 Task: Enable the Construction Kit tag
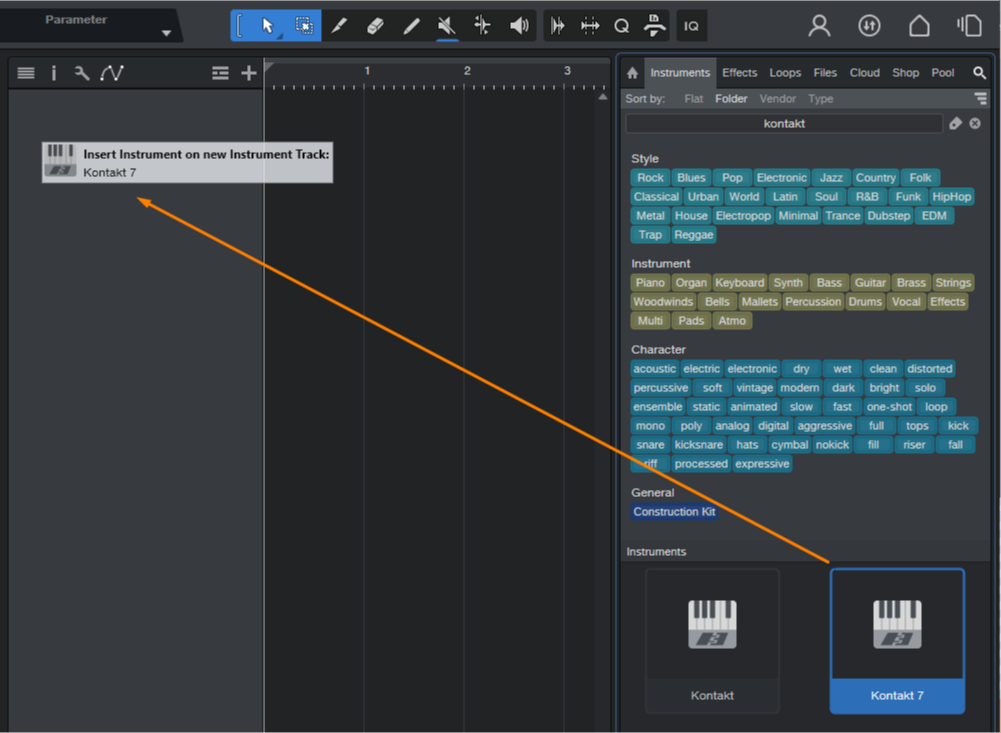click(x=674, y=512)
